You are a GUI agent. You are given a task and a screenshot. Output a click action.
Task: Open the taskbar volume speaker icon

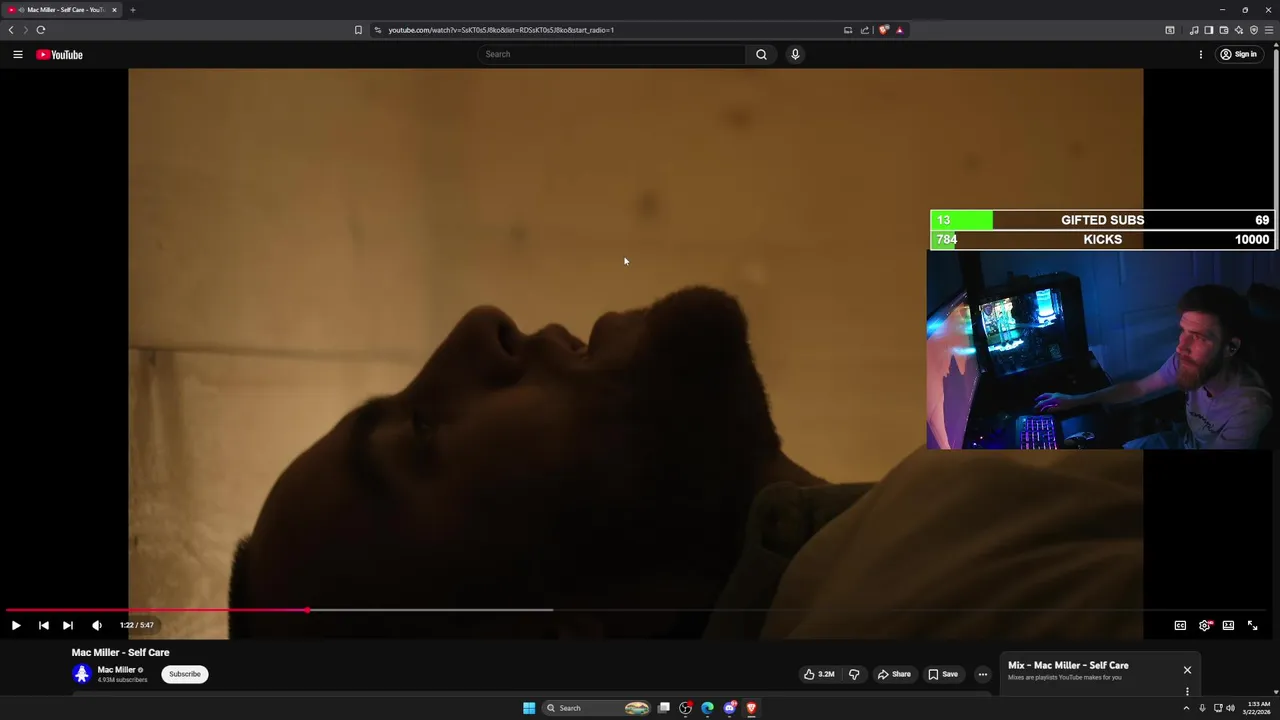coord(1230,708)
